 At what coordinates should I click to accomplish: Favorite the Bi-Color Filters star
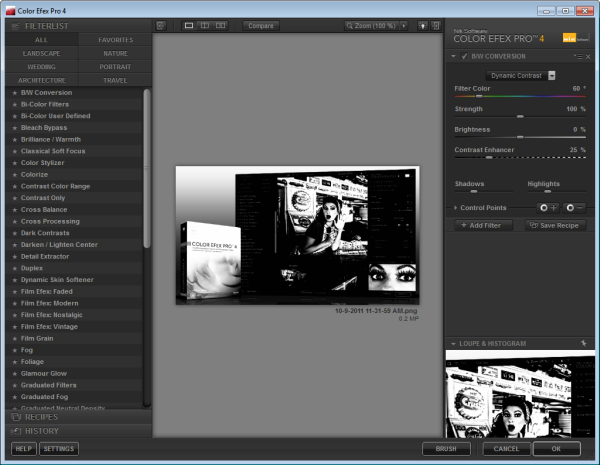[x=15, y=104]
